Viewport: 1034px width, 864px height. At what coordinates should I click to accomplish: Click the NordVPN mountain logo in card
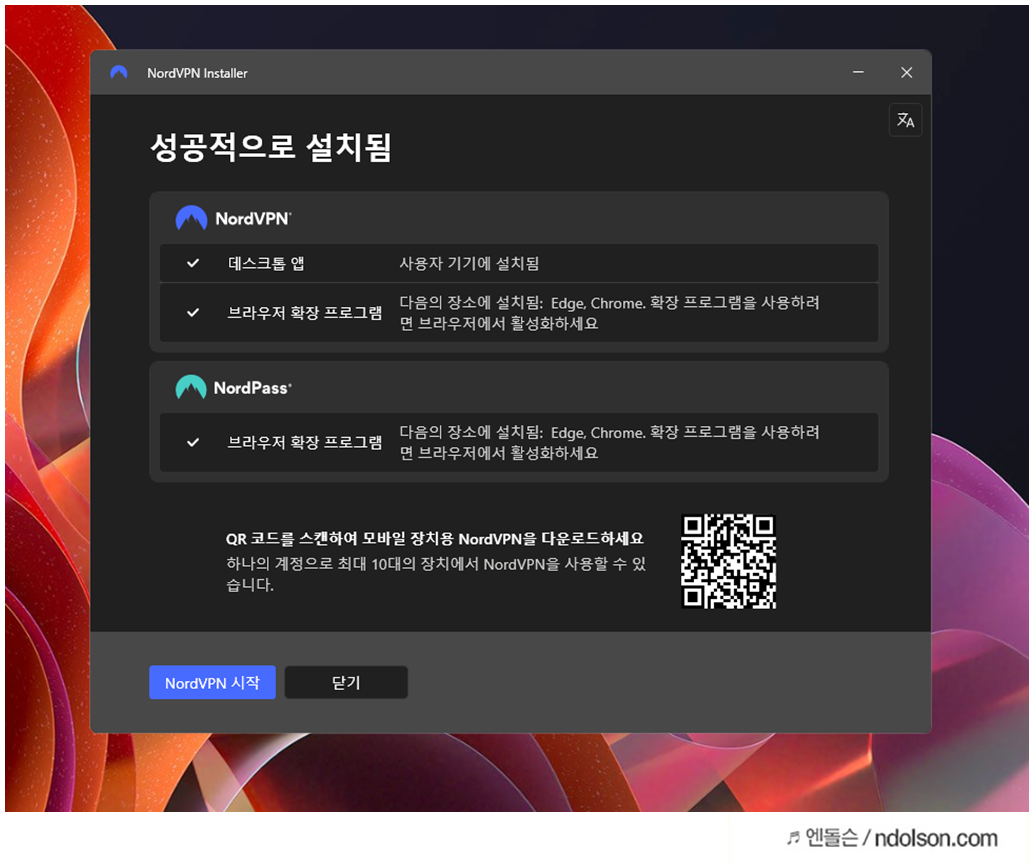click(x=191, y=218)
